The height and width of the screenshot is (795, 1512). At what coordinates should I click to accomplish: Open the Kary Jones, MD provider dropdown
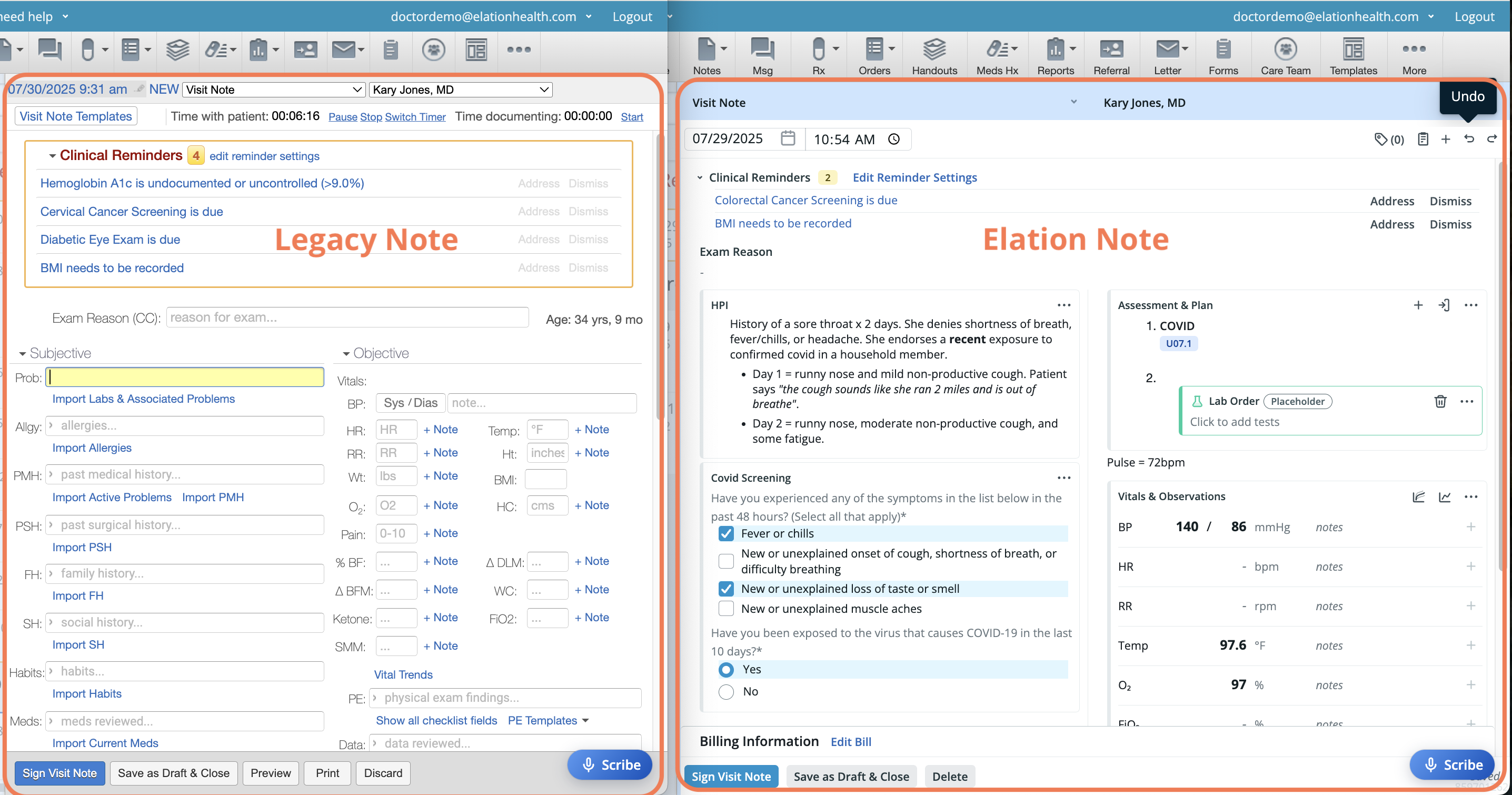pyautogui.click(x=461, y=90)
